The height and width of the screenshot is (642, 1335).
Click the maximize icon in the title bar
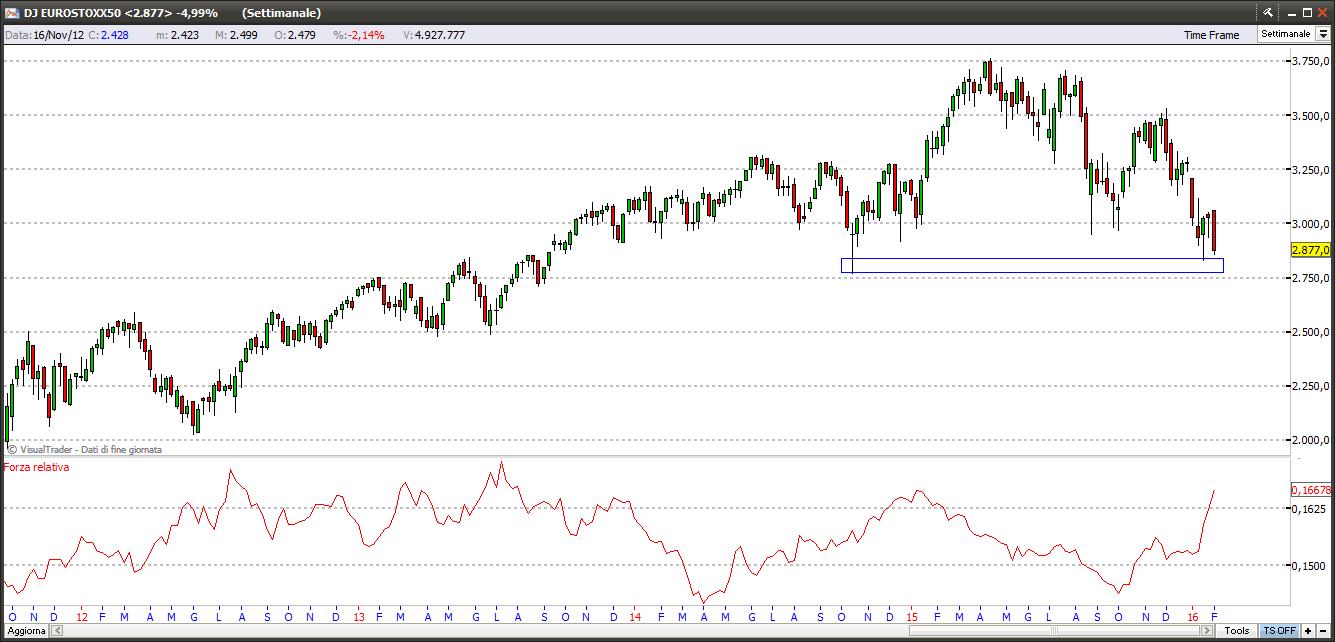pyautogui.click(x=1307, y=12)
